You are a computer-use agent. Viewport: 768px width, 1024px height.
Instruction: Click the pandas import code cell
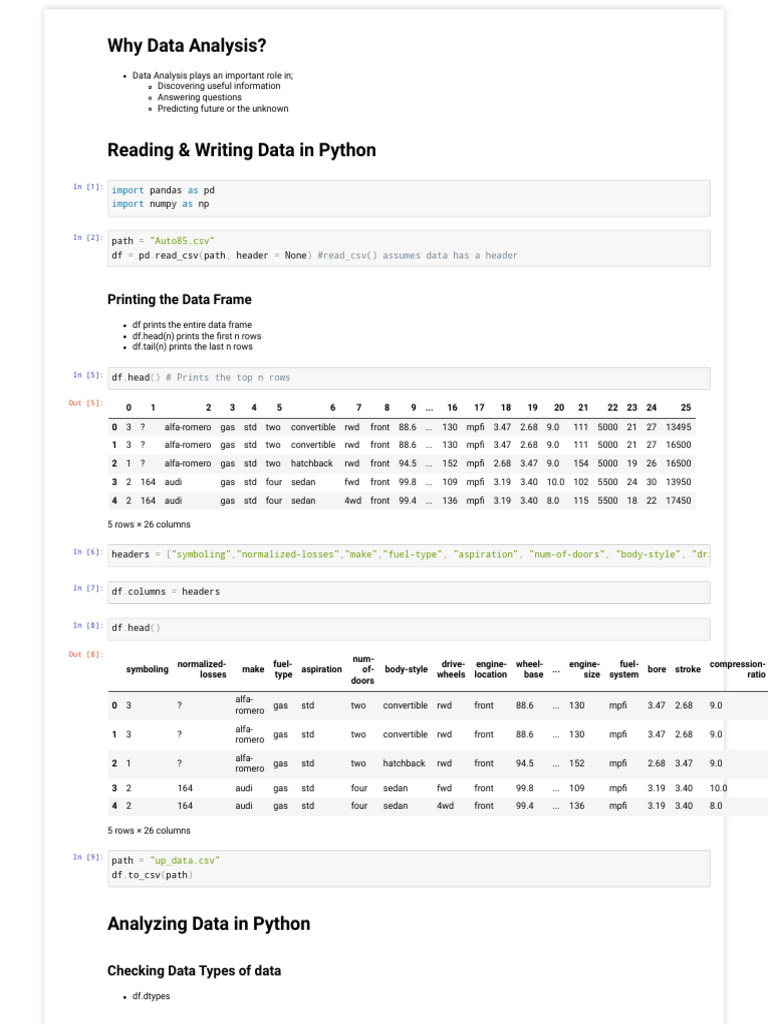point(410,197)
